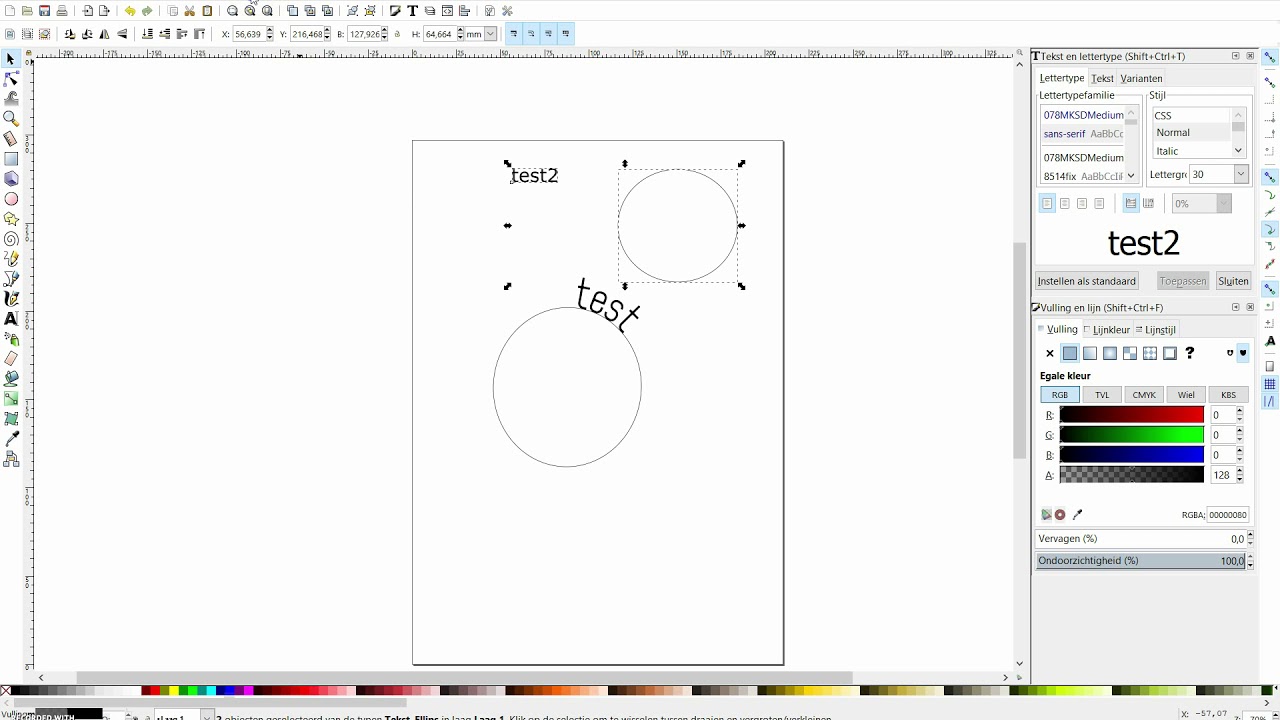This screenshot has width=1280, height=720.
Task: Select the TVL color mode button
Action: click(1102, 395)
